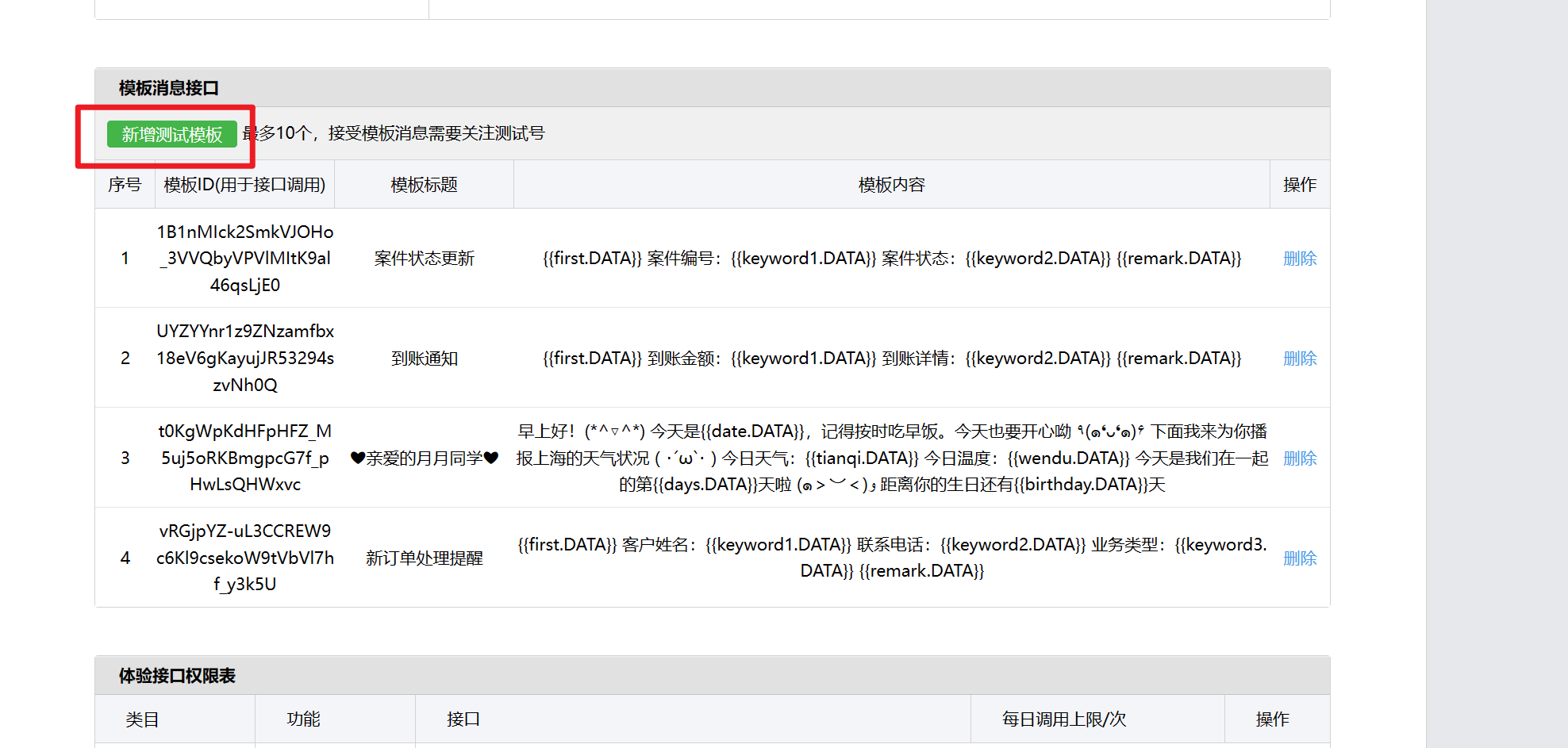Screen dimensions: 1568x748
Task: Click template ID starting with t0KgWpKdHFpHFZ_M
Action: click(x=245, y=458)
